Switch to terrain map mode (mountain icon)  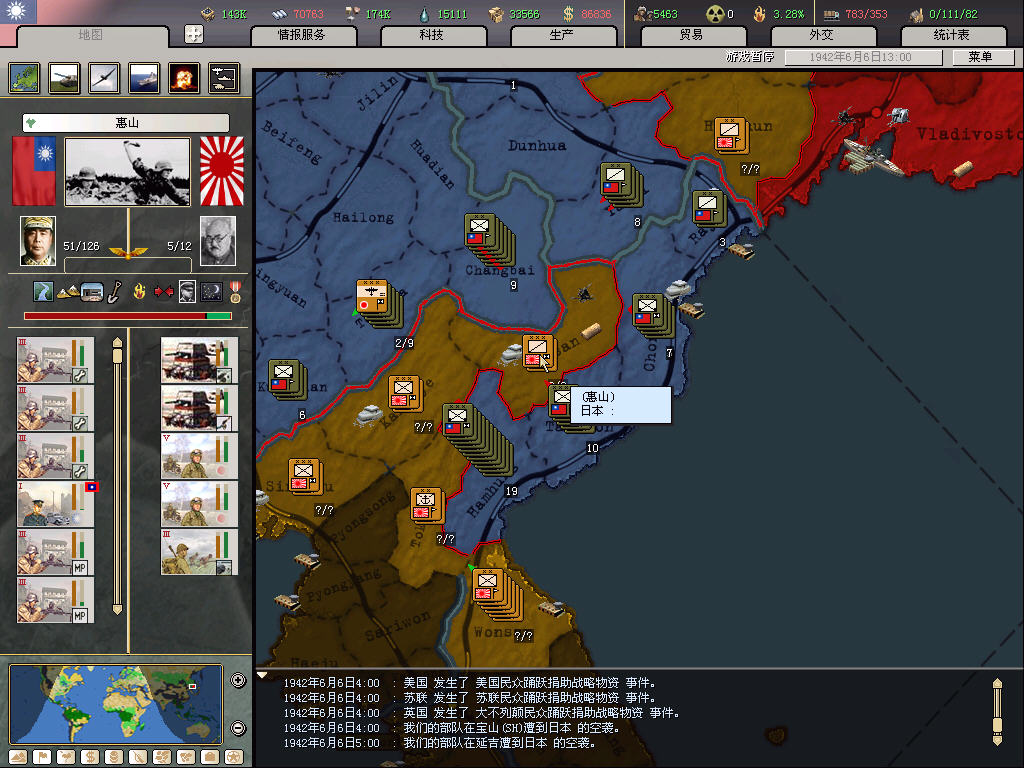pos(18,758)
